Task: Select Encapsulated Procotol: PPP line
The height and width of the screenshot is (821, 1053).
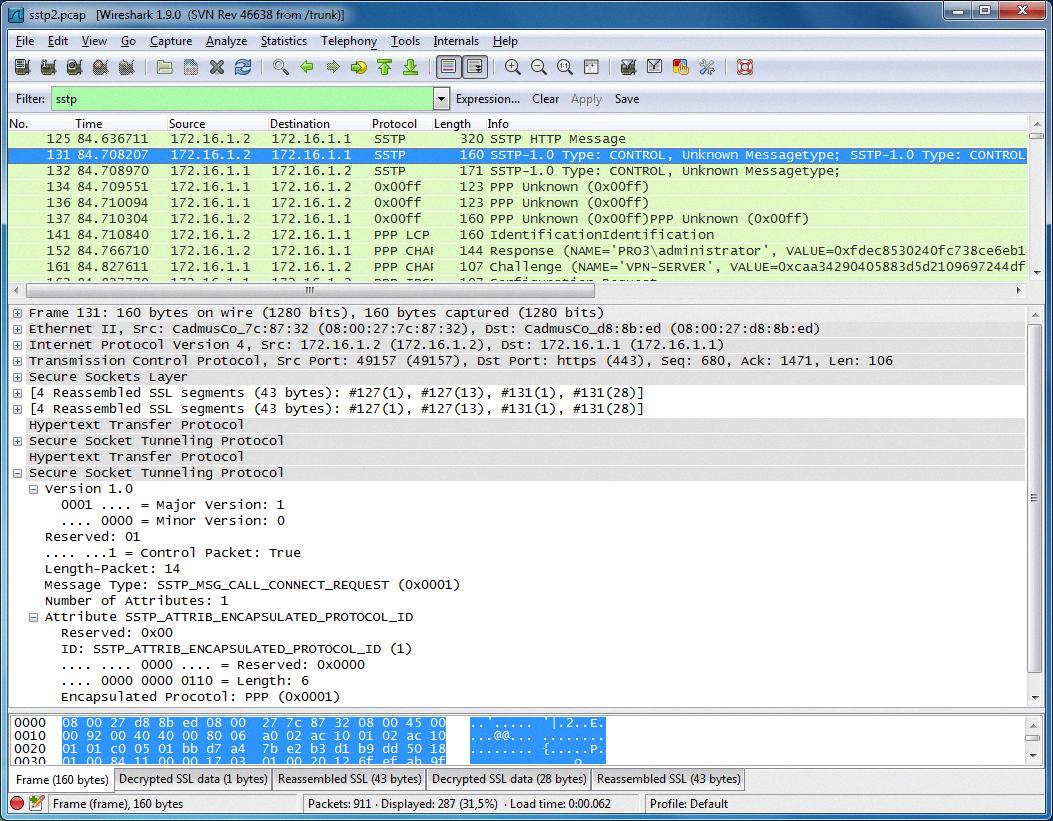Action: coord(200,697)
